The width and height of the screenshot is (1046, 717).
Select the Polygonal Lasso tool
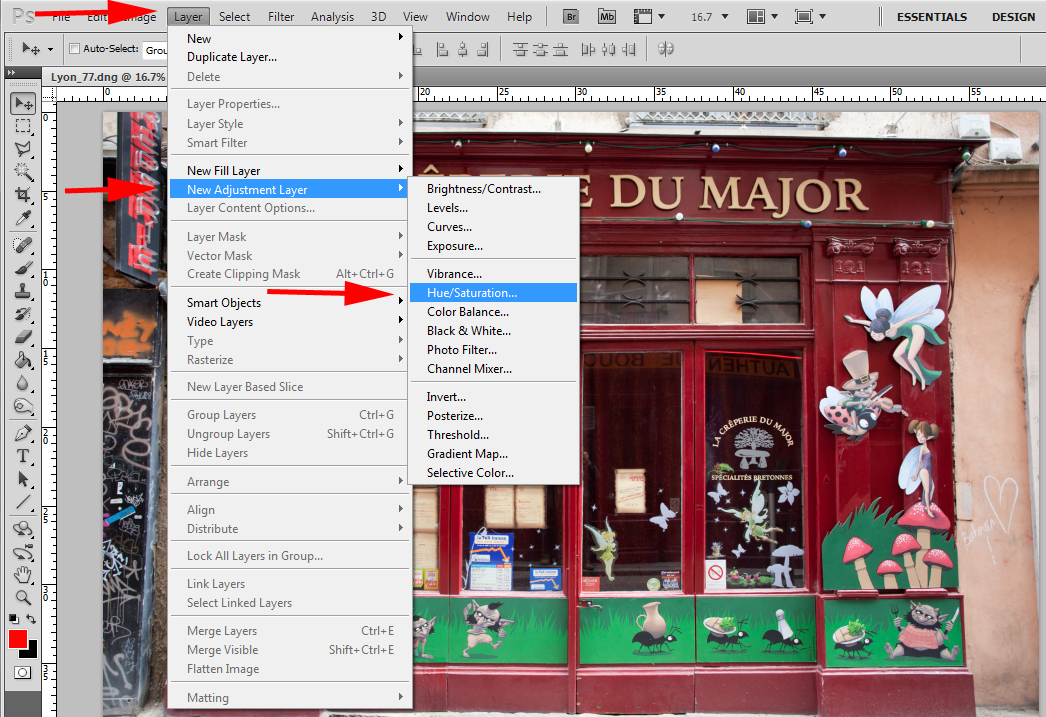click(23, 149)
